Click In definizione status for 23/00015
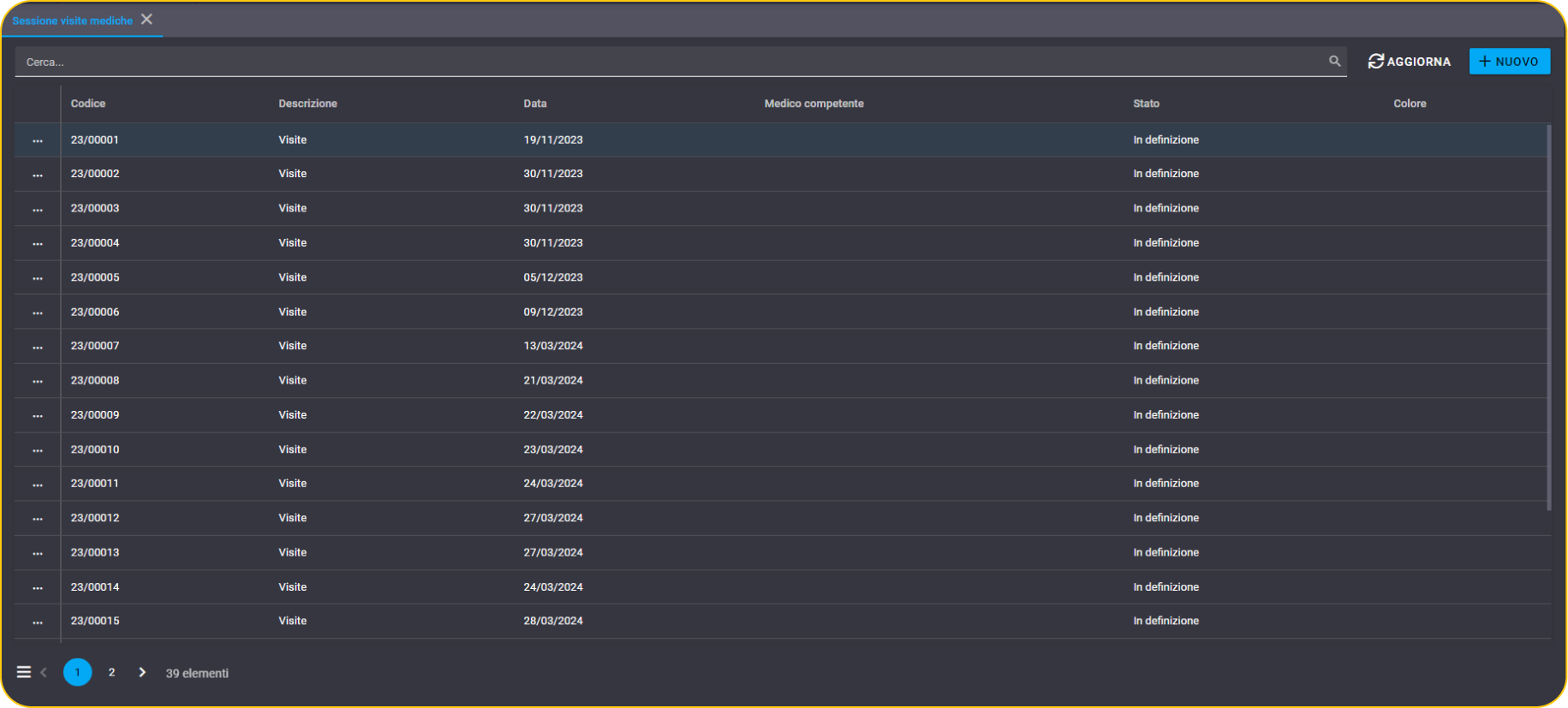 pyautogui.click(x=1166, y=621)
